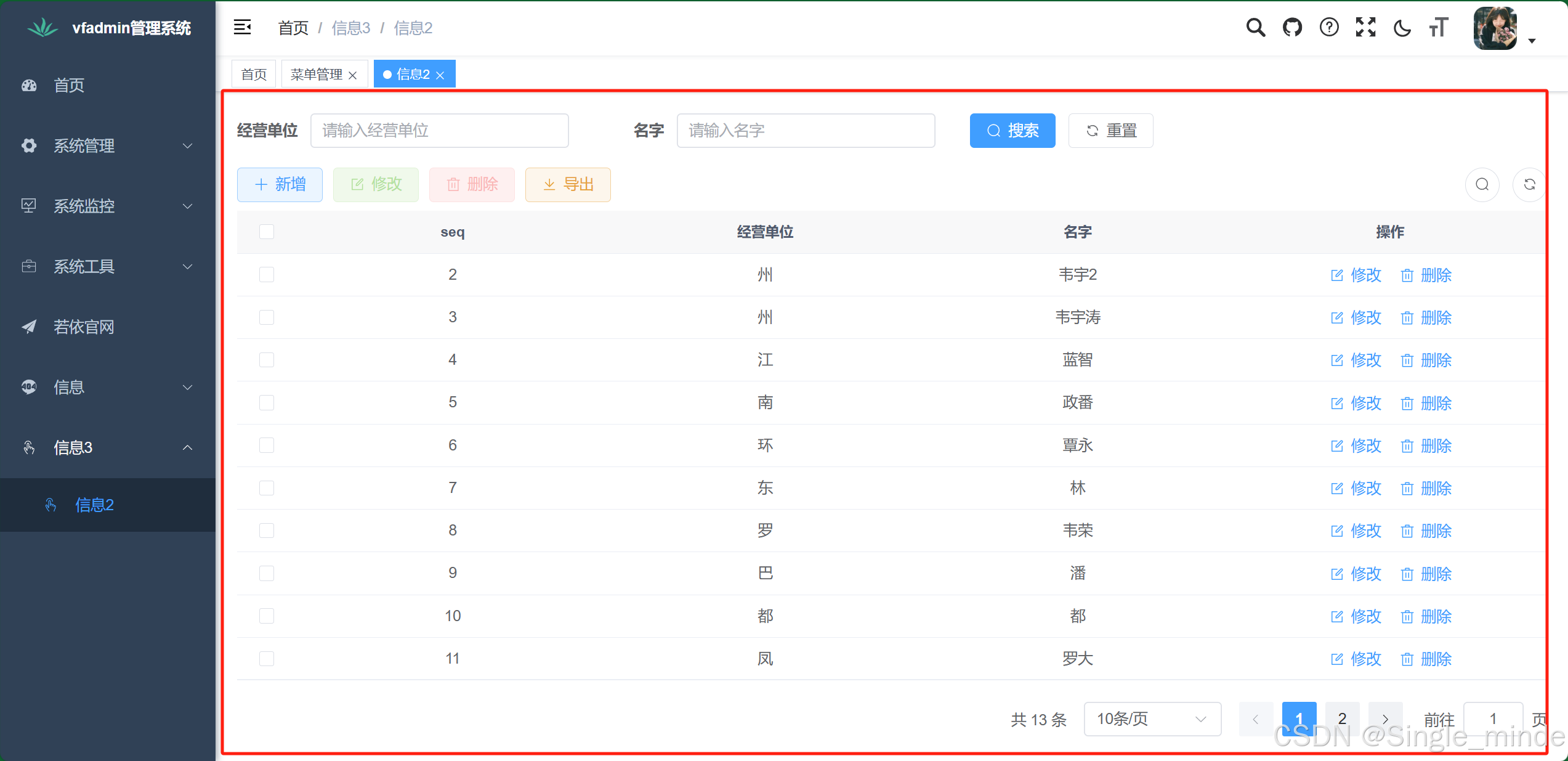Switch to dark mode moon icon
The height and width of the screenshot is (761, 1568).
[x=1402, y=28]
